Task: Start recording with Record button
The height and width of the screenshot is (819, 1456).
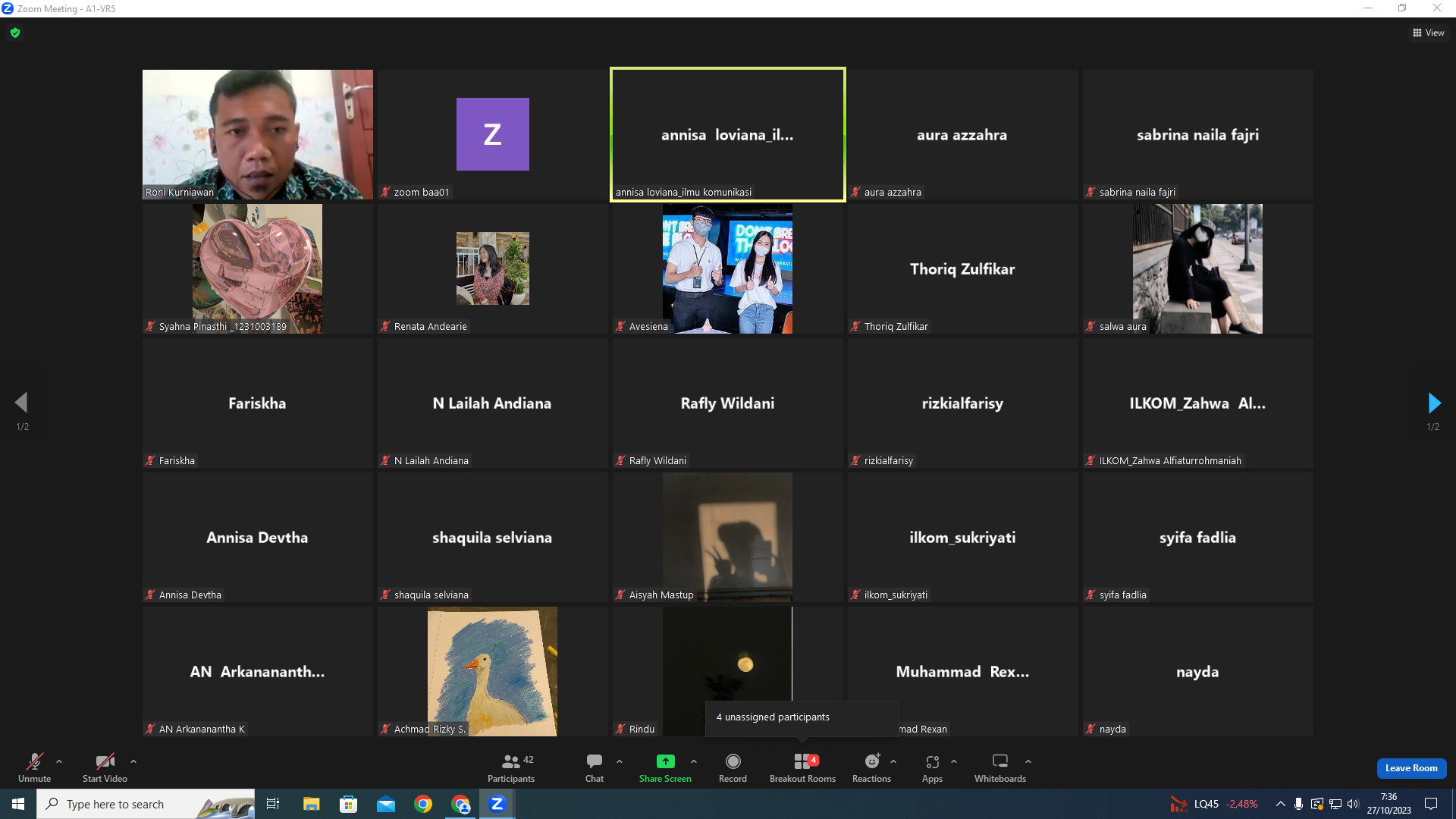Action: [x=733, y=767]
